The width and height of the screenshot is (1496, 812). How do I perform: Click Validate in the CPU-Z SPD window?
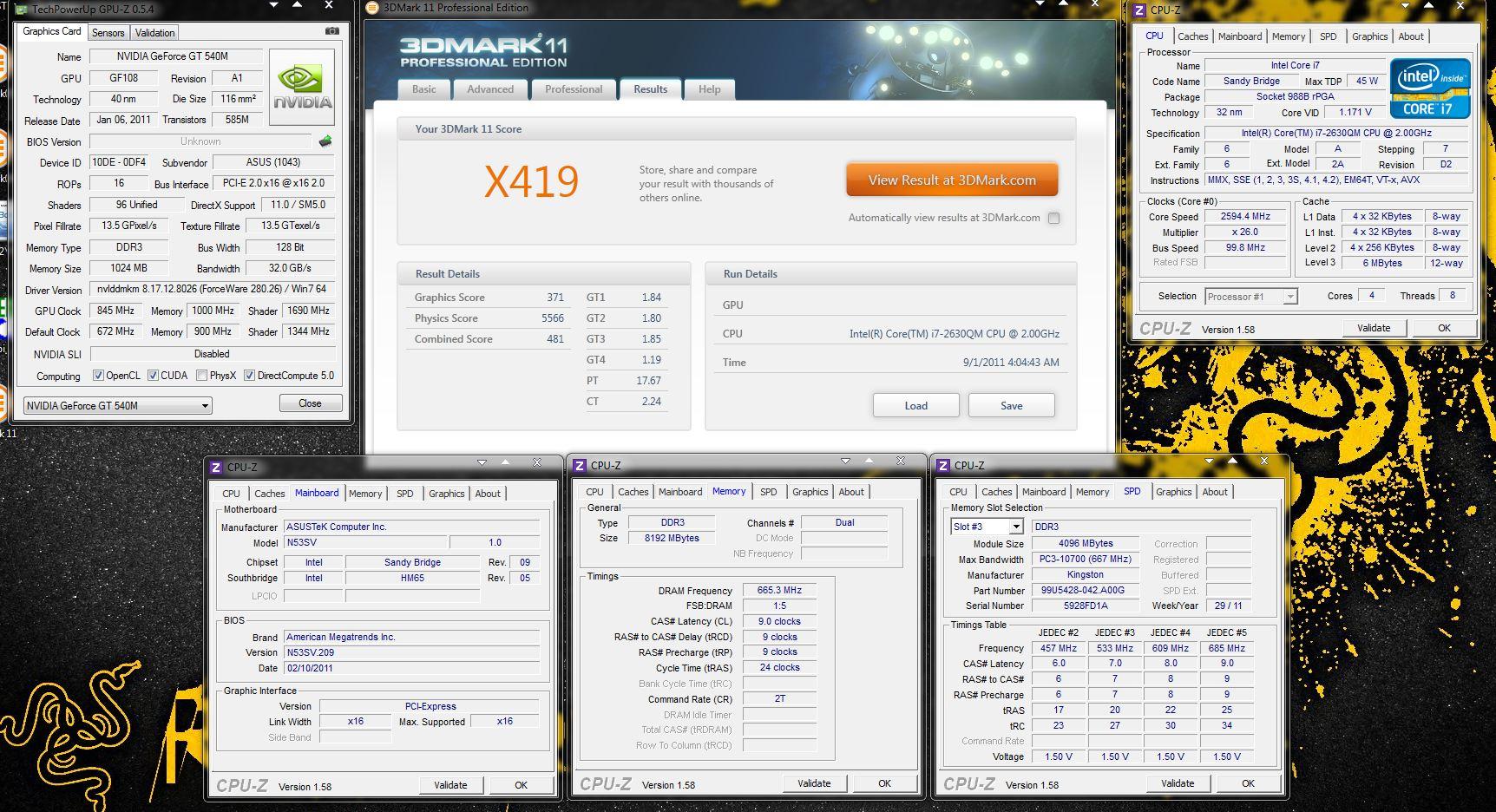point(1178,783)
